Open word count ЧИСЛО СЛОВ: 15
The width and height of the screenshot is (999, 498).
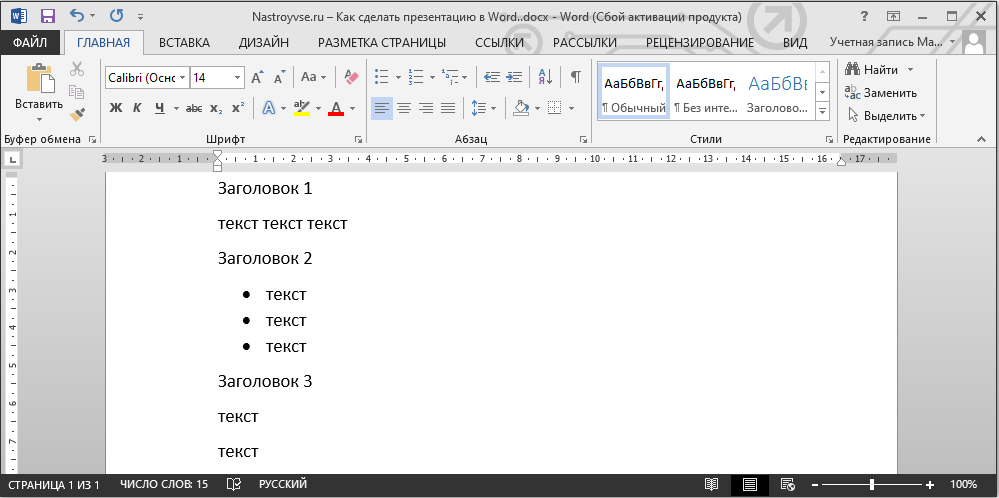tap(164, 485)
